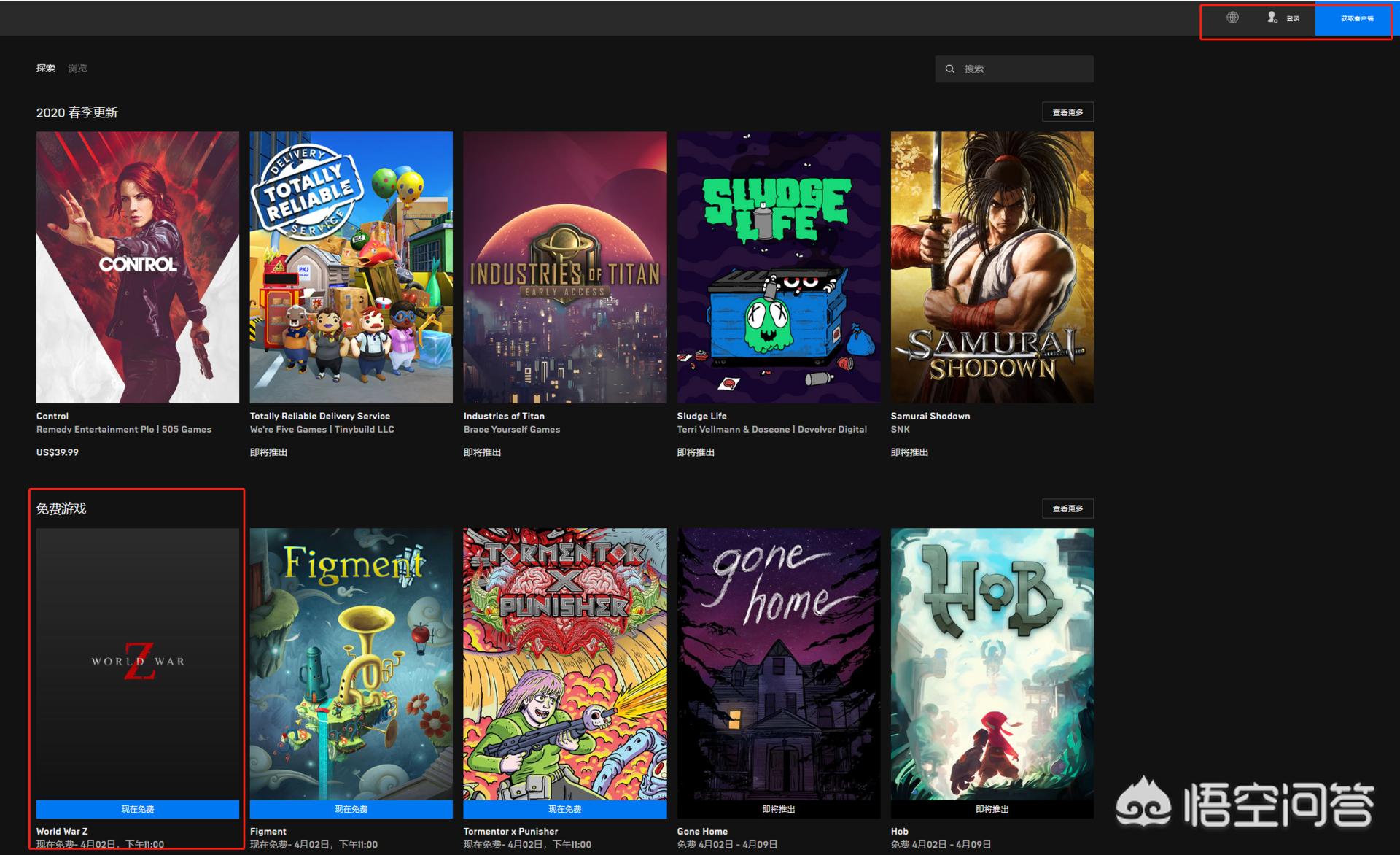Click Brace Yourself Games publisher text

click(512, 430)
